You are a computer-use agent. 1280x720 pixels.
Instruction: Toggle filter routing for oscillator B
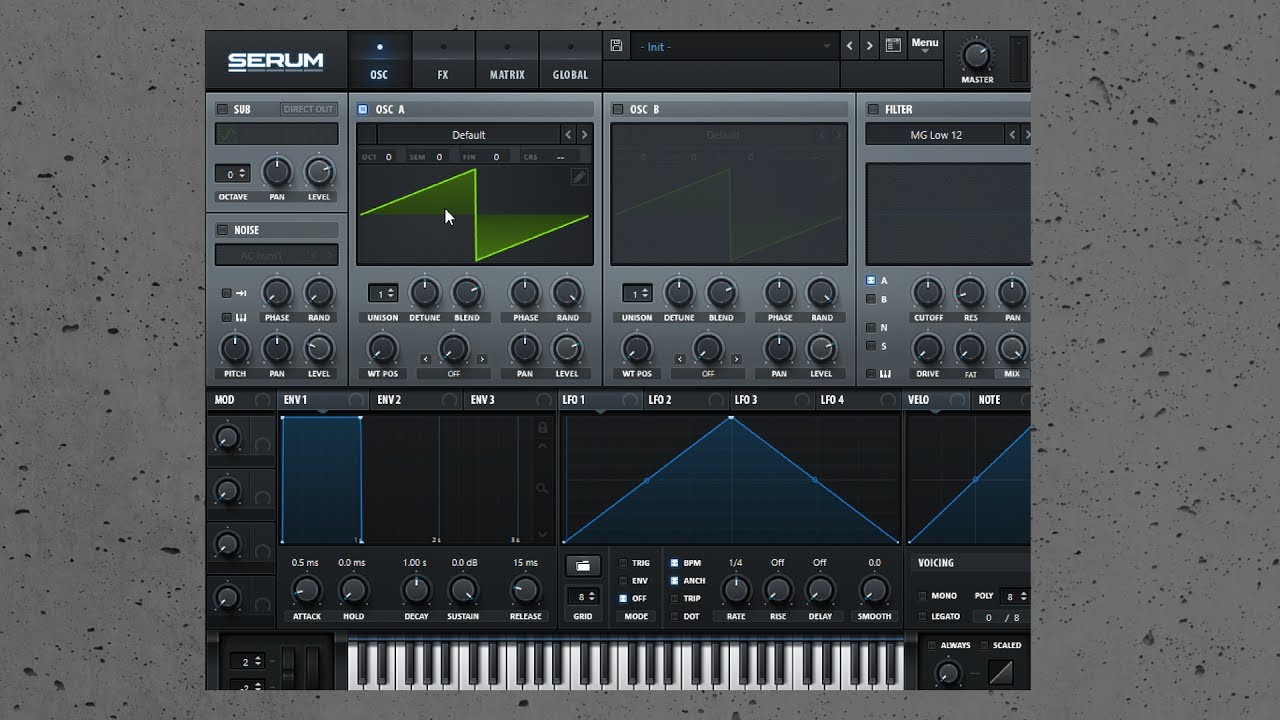[871, 299]
